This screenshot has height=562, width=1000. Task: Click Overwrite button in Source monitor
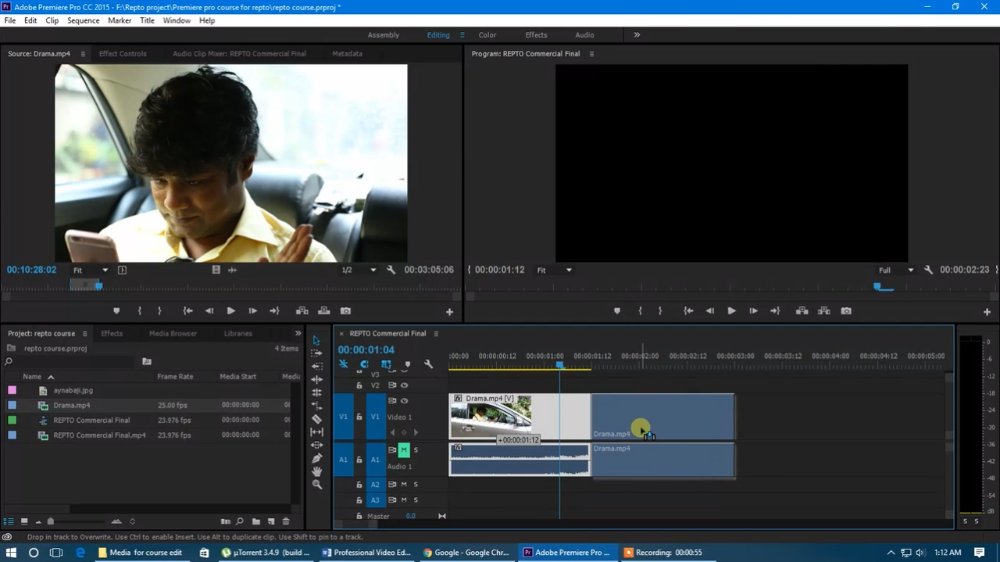pyautogui.click(x=324, y=311)
